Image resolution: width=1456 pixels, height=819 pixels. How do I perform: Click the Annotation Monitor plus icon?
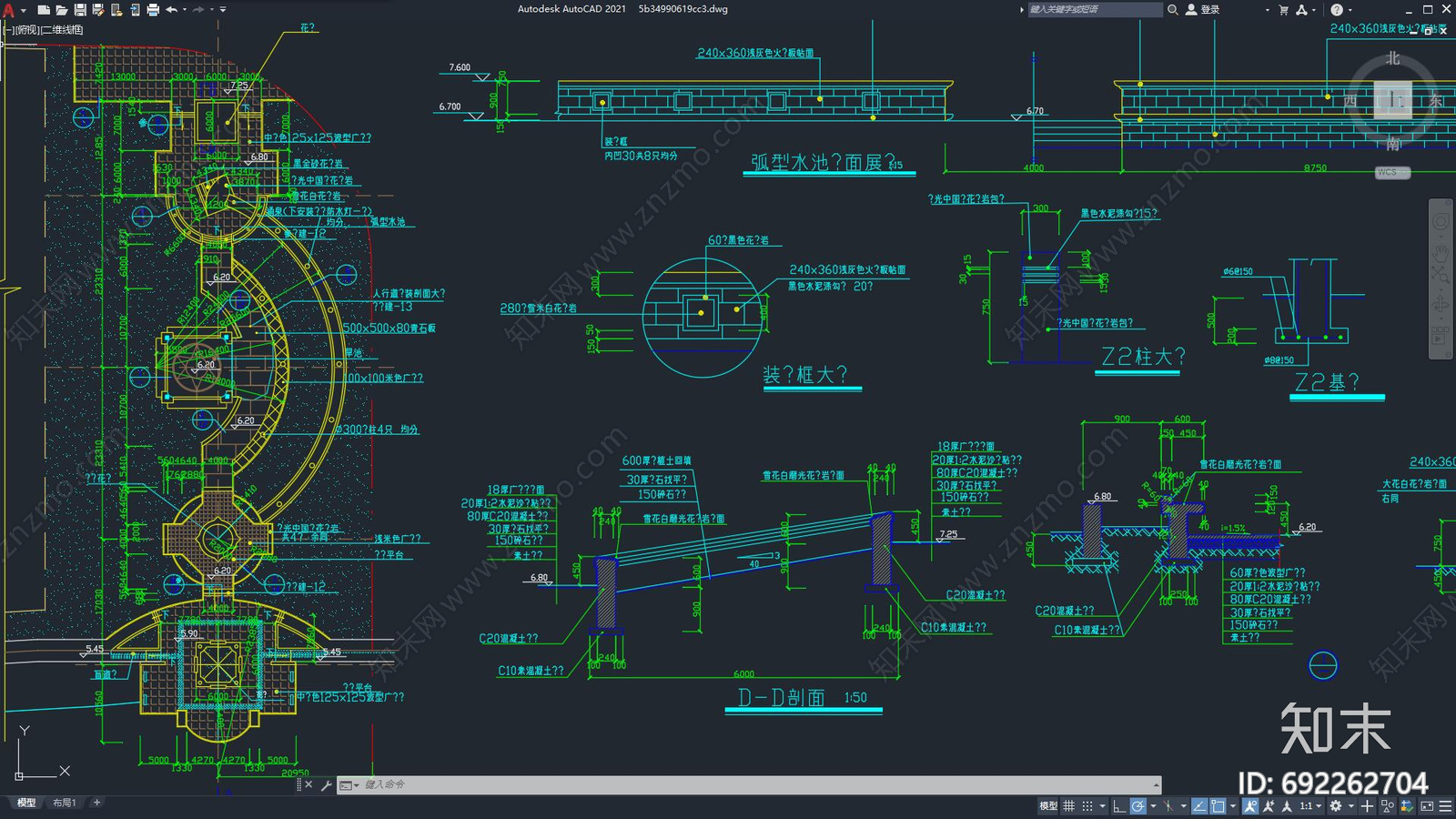(x=1367, y=806)
